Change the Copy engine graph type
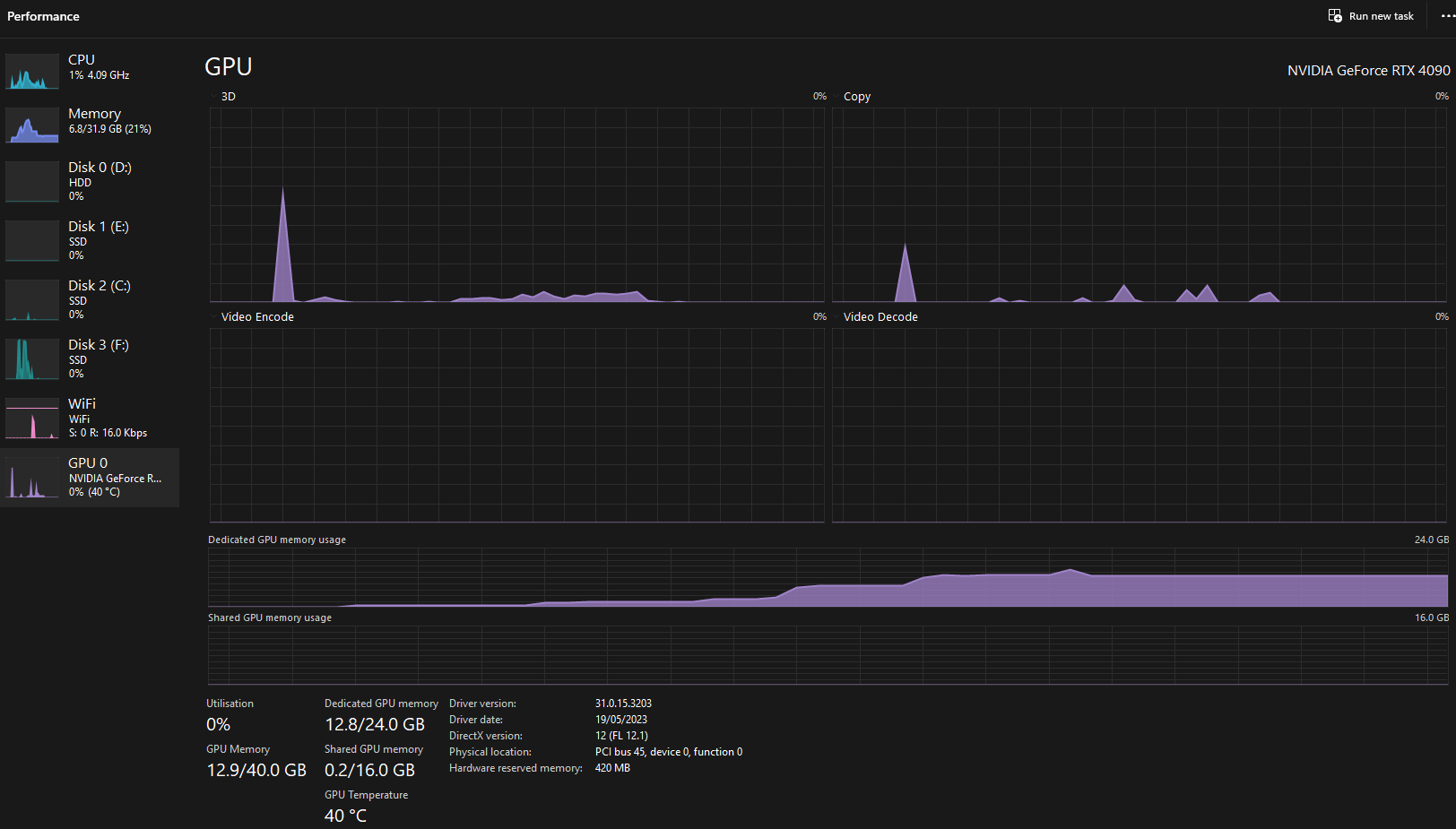 click(x=836, y=96)
